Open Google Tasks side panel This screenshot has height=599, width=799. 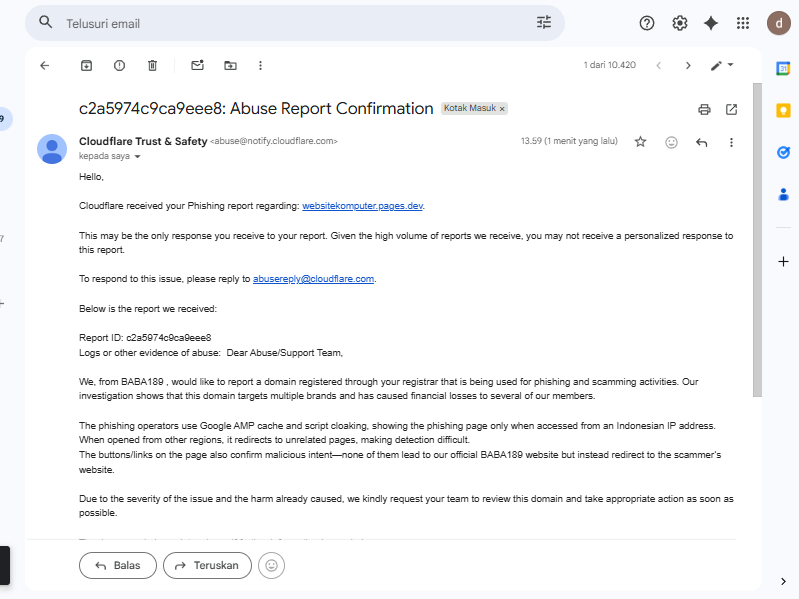(x=783, y=152)
